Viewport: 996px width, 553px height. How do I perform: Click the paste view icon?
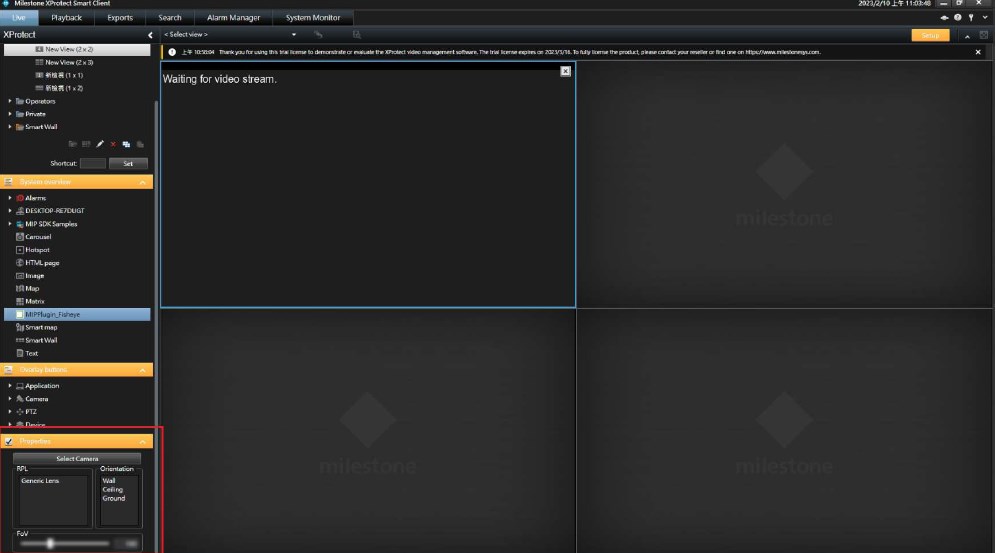[x=140, y=144]
